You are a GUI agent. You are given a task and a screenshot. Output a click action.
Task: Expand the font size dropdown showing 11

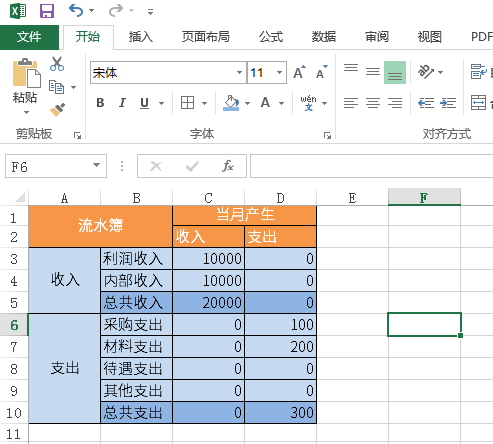[x=279, y=72]
